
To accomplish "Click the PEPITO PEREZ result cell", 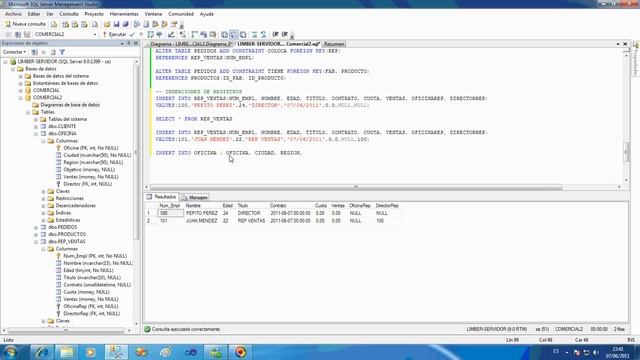I will point(202,213).
